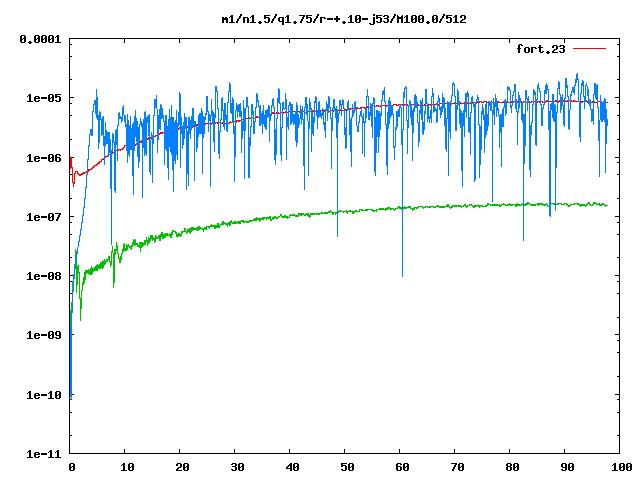Click the red legend line sample

[x=589, y=49]
